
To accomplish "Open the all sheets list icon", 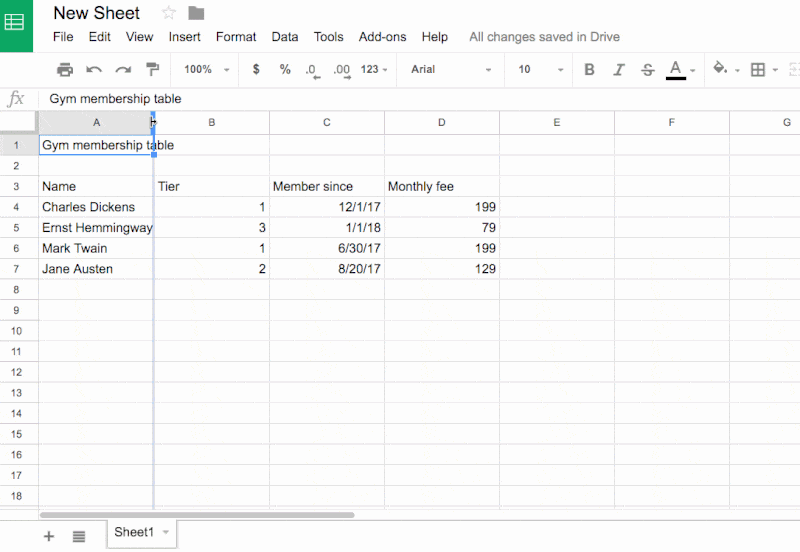I will 79,536.
